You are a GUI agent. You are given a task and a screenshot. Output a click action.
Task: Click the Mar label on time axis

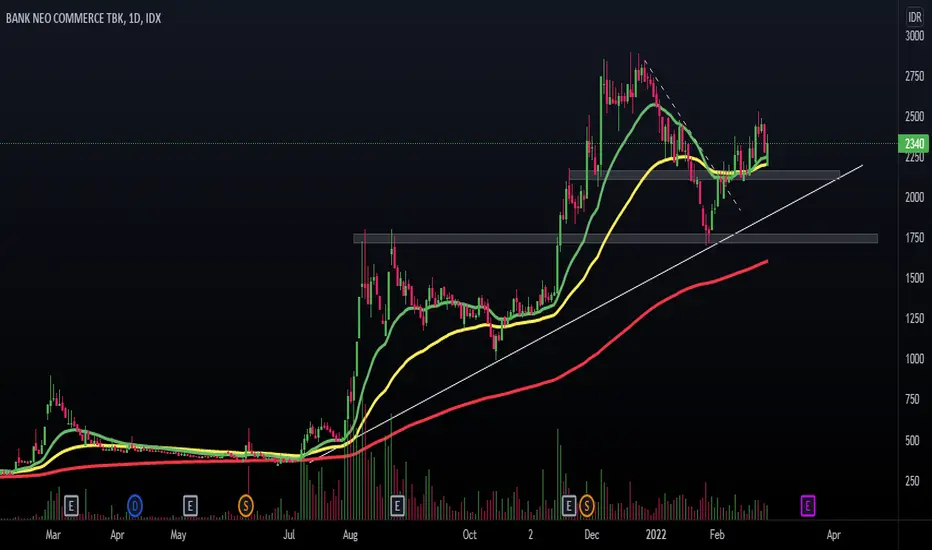(53, 535)
